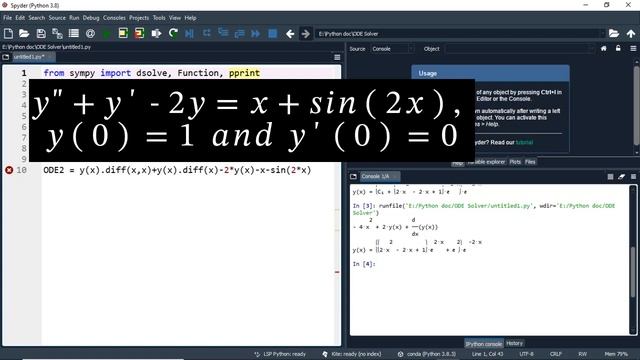Re-run the last script
This screenshot has width=640, height=360.
click(173, 33)
